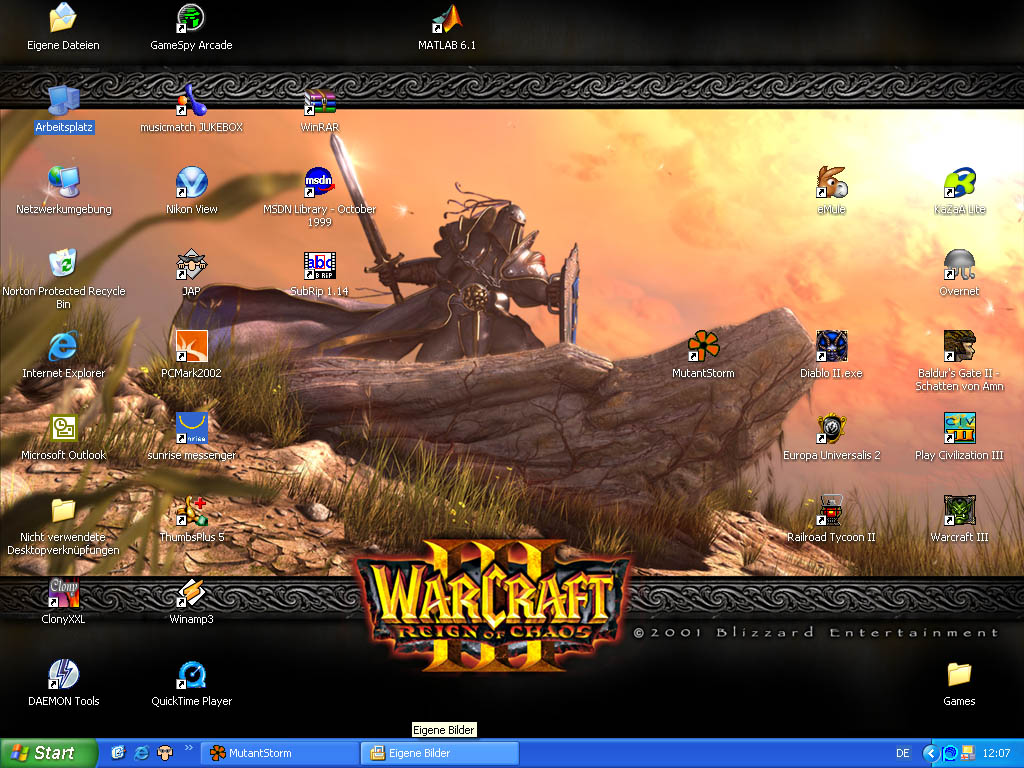Viewport: 1024px width, 768px height.
Task: Open Internet Explorer desktop icon
Action: point(63,346)
